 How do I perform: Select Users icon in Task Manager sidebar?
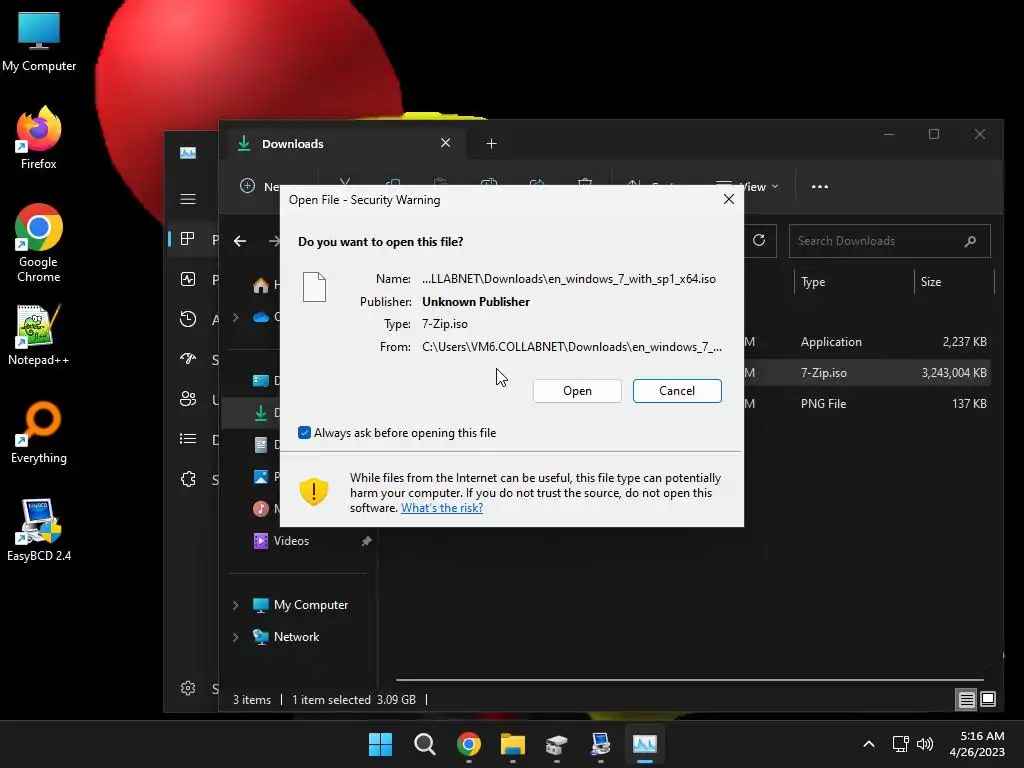tap(188, 399)
